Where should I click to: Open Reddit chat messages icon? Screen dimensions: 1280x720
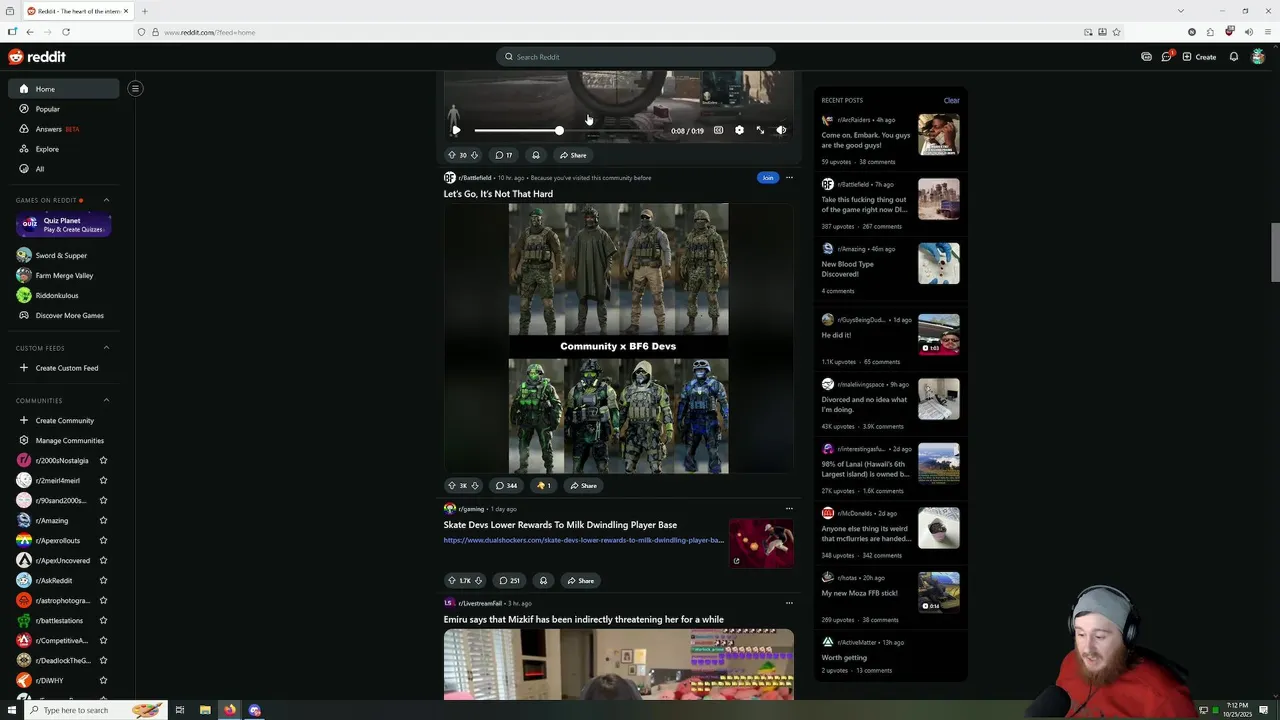click(x=1166, y=57)
